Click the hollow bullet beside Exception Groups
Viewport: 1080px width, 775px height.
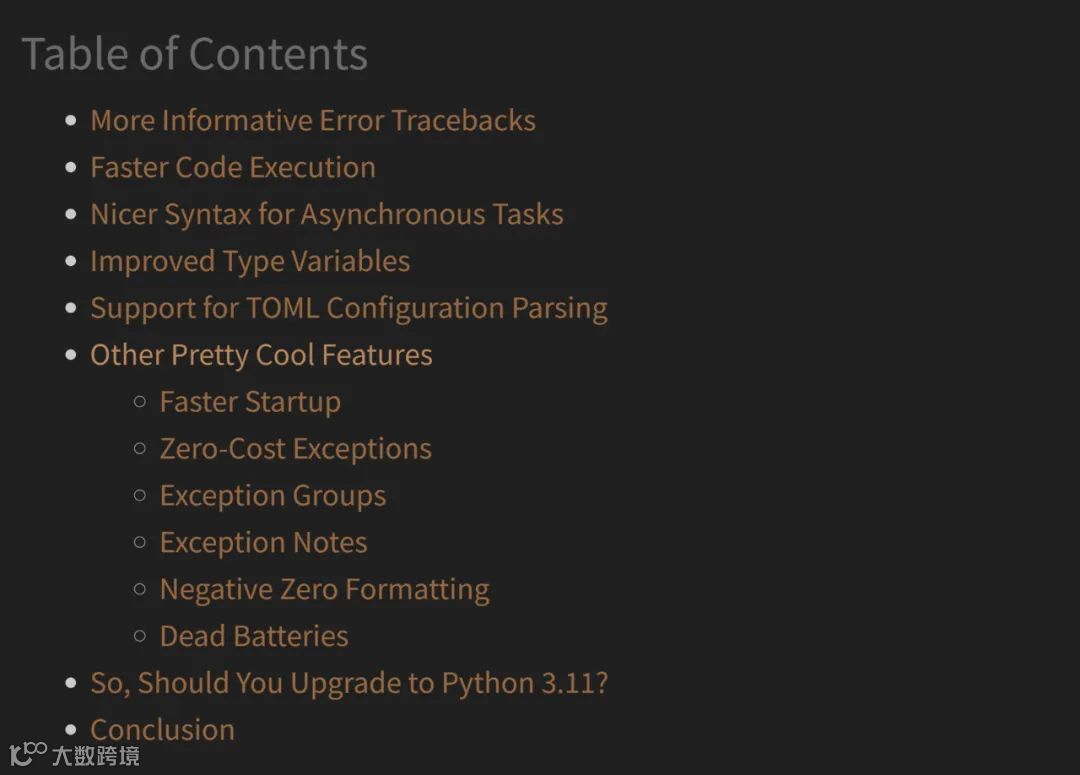[x=140, y=496]
